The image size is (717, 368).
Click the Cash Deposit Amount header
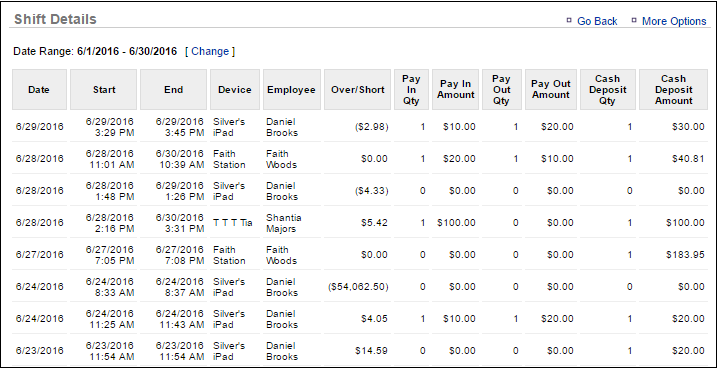674,90
